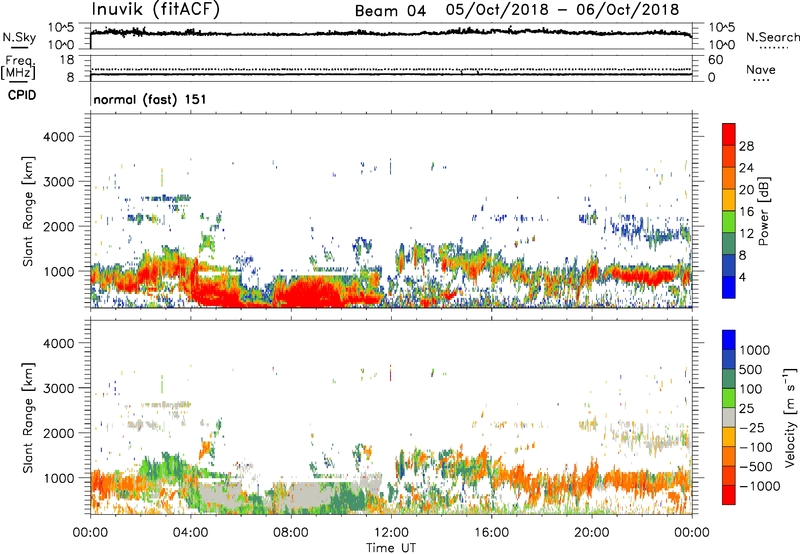Click the 'Freq. [MHz]' axis label
The image size is (800, 554).
tap(18, 68)
